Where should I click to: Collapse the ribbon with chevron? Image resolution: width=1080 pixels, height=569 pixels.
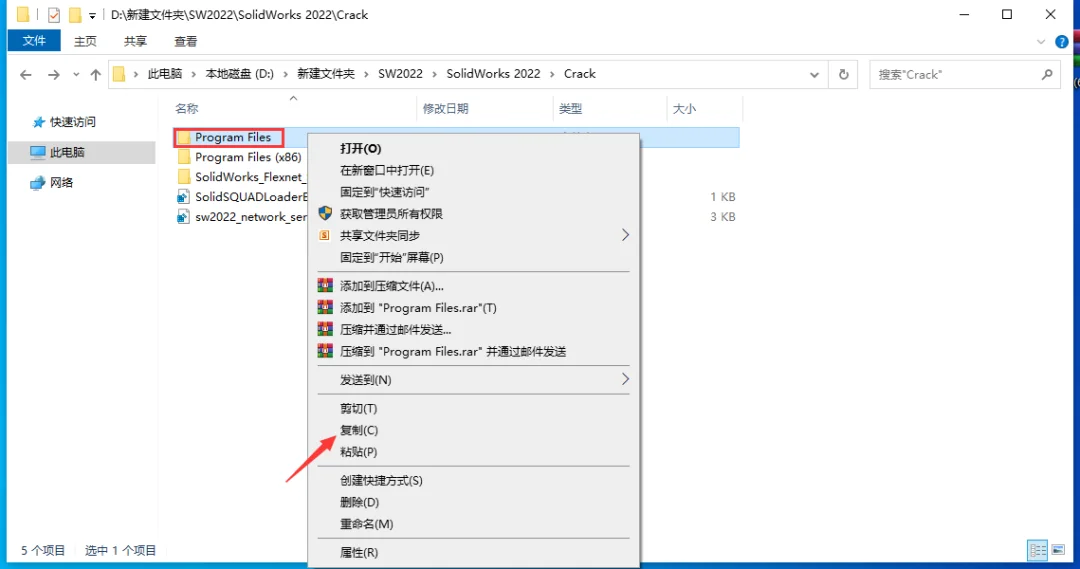(x=1041, y=42)
